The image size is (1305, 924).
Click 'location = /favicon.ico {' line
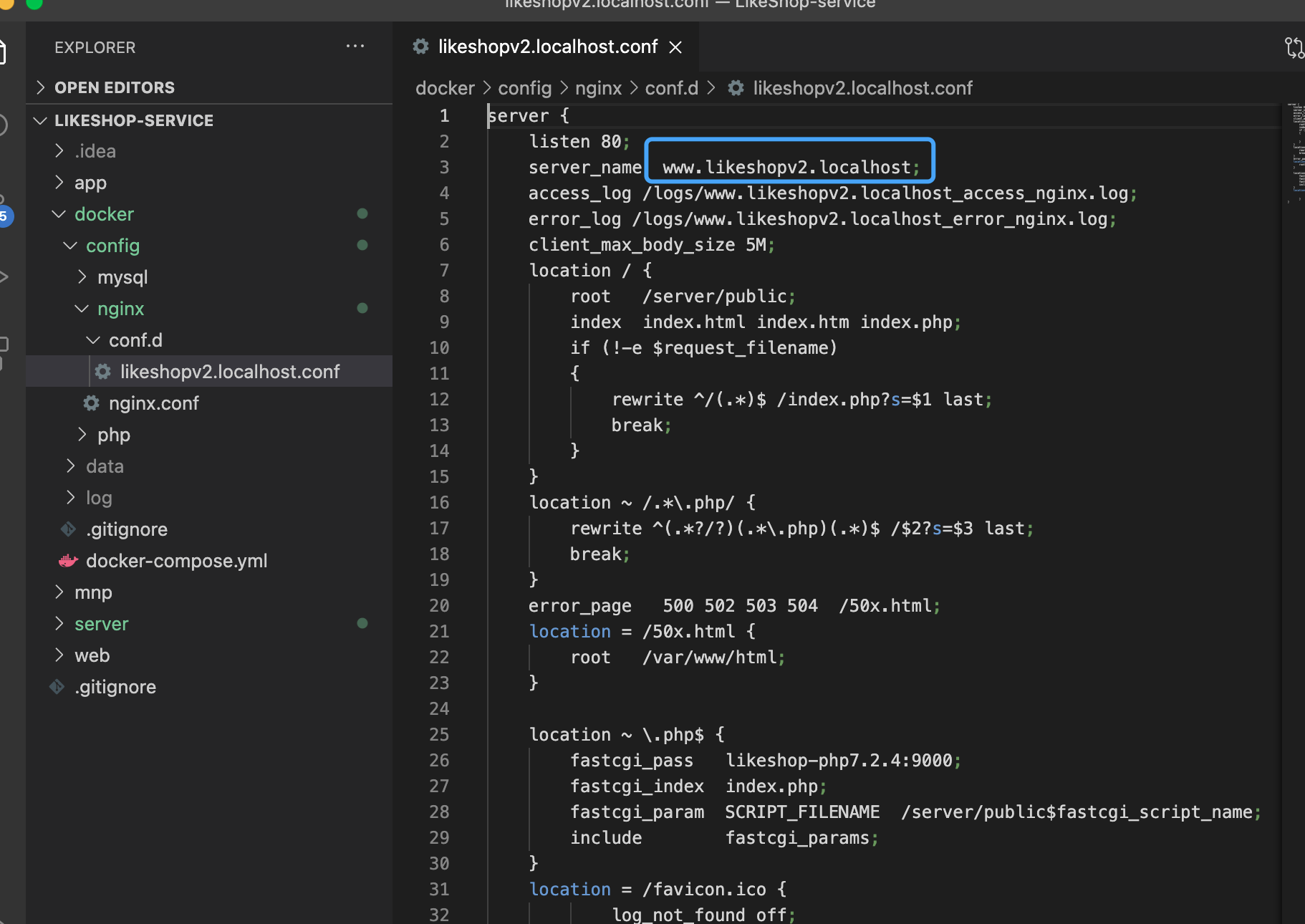[x=658, y=890]
